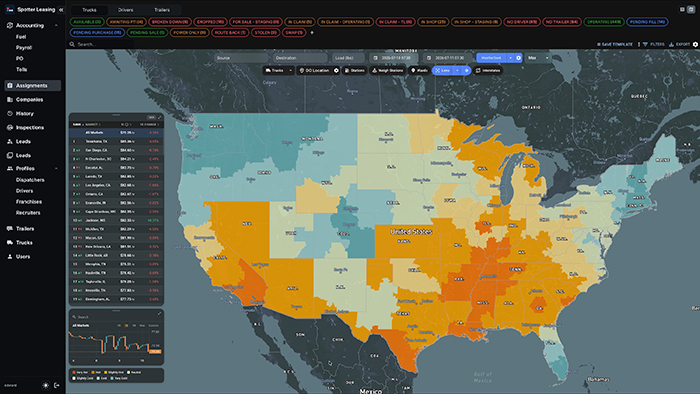700x394 pixels.
Task: Open the Max dropdown selector
Action: [x=538, y=58]
